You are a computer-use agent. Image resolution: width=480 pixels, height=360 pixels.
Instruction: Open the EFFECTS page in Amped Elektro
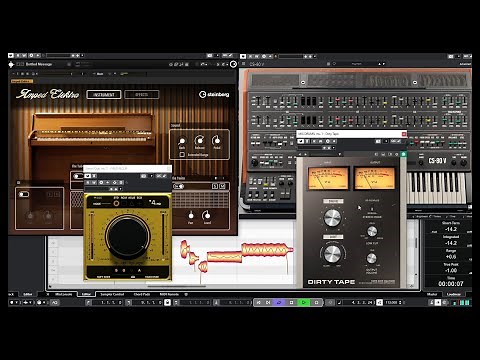(141, 95)
